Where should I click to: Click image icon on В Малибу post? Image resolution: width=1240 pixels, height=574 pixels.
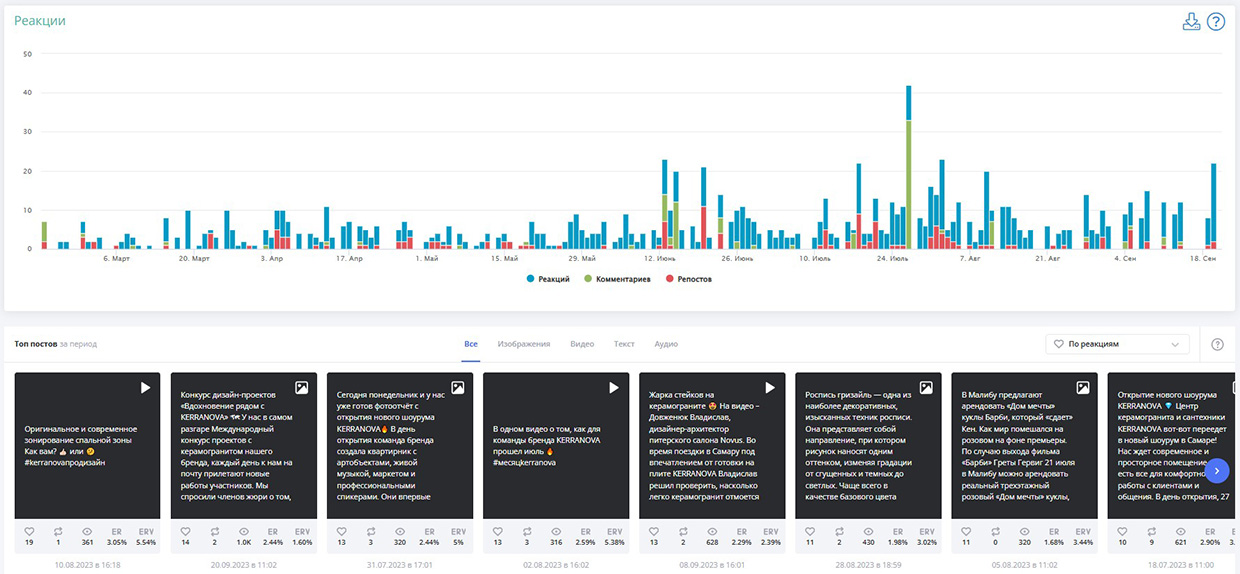point(1082,387)
